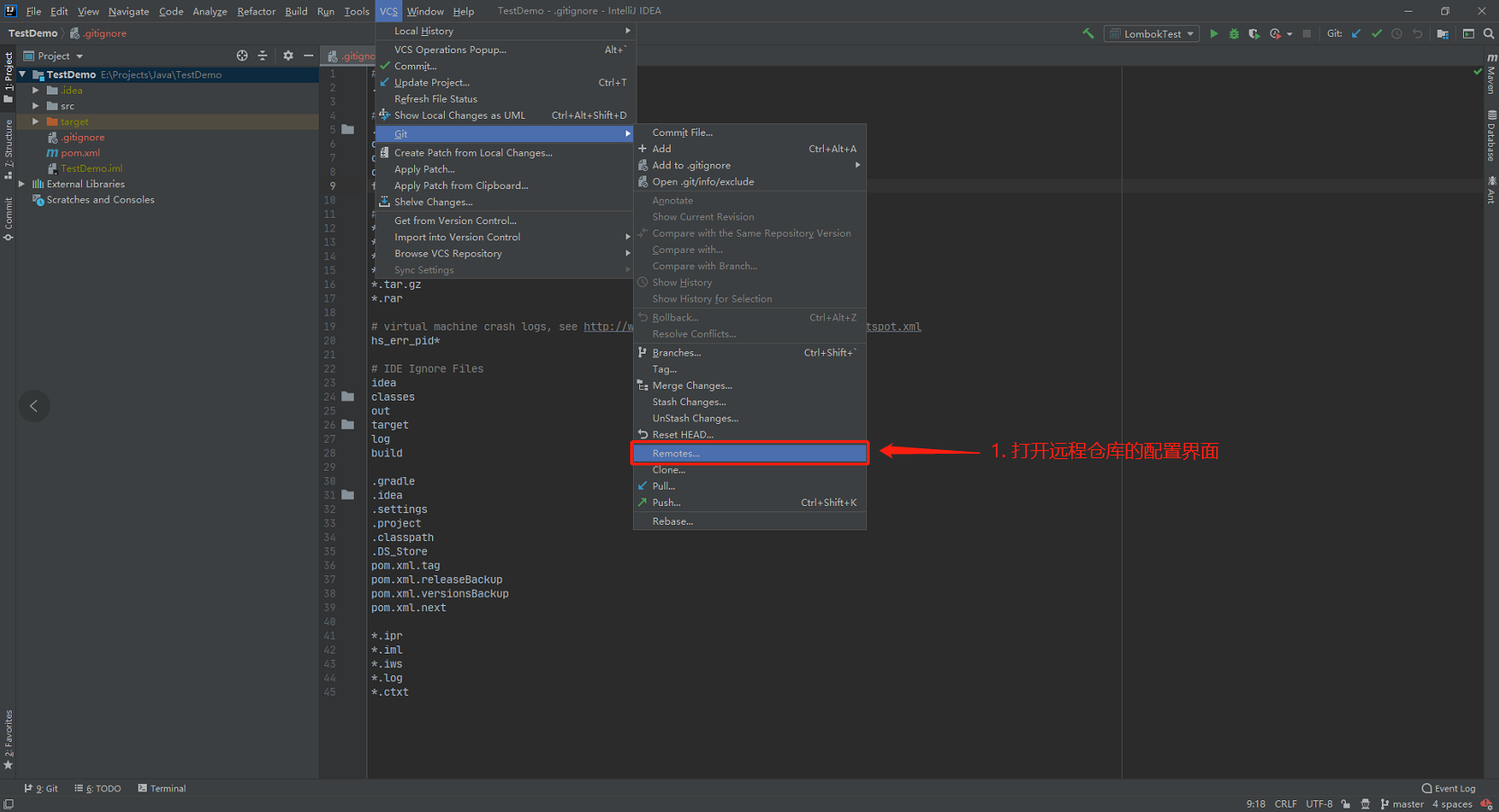Viewport: 1499px width, 812px height.
Task: Expand the src folder
Action: pos(35,106)
